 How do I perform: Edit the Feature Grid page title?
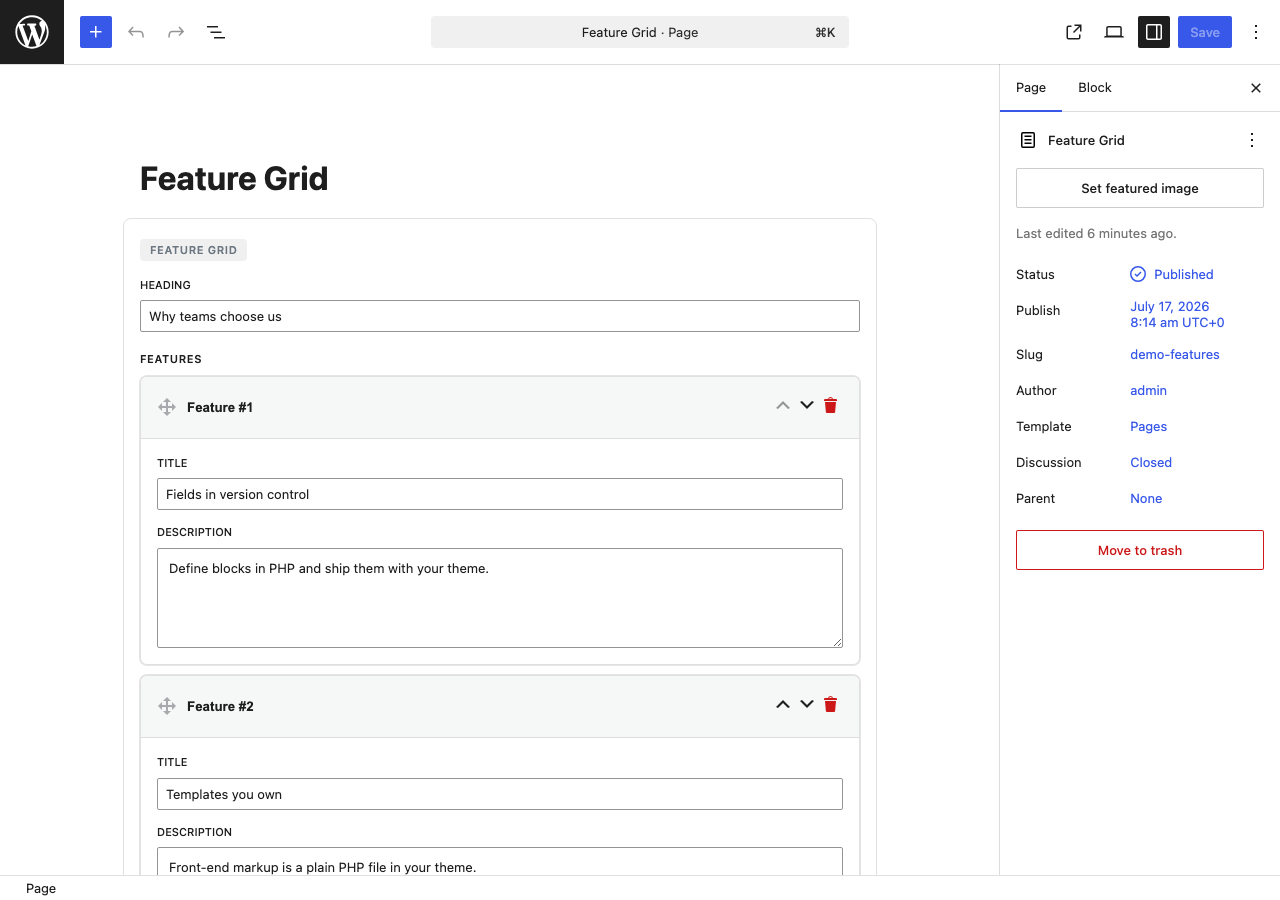click(x=234, y=179)
